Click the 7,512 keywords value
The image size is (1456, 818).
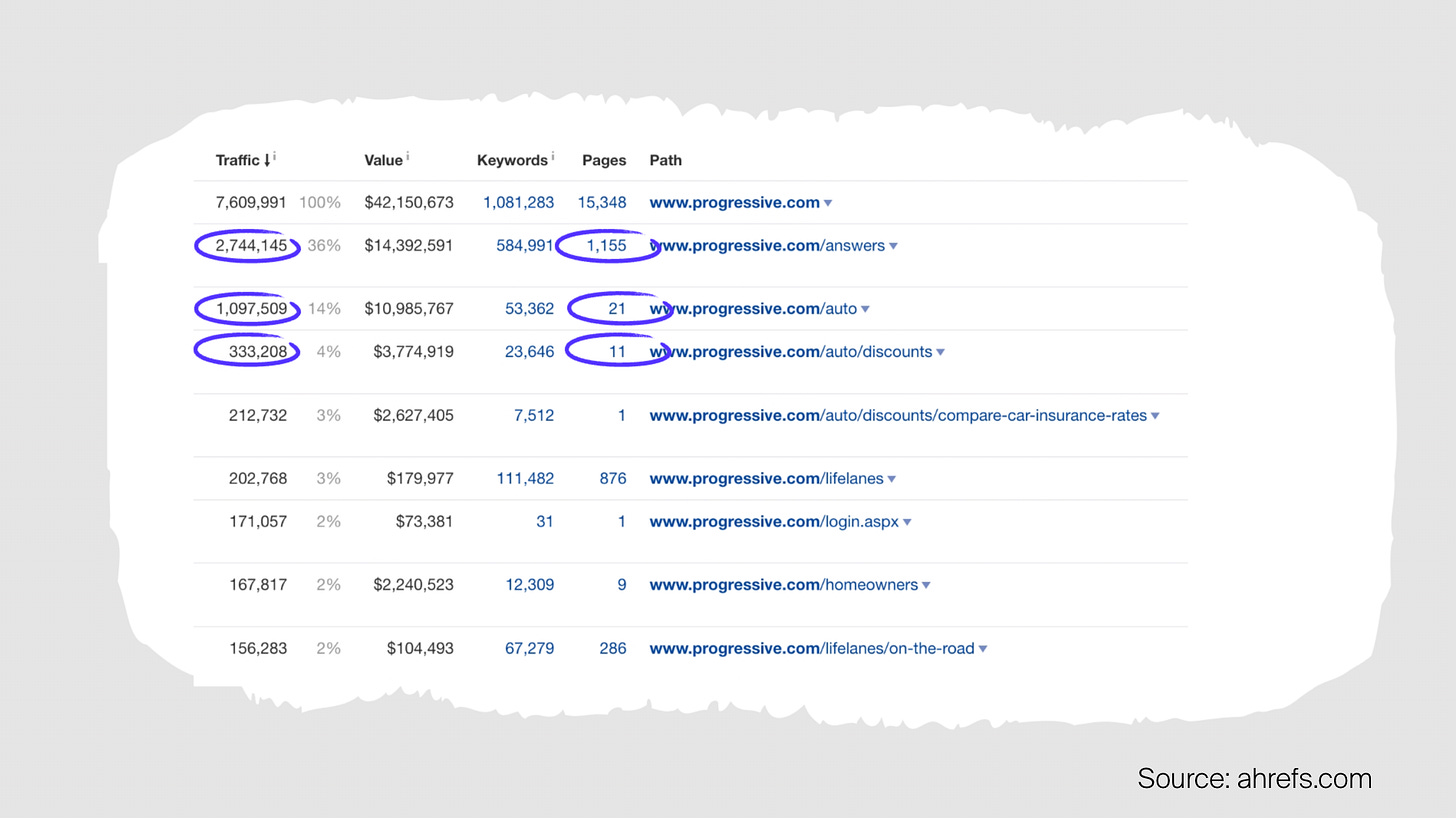click(534, 415)
